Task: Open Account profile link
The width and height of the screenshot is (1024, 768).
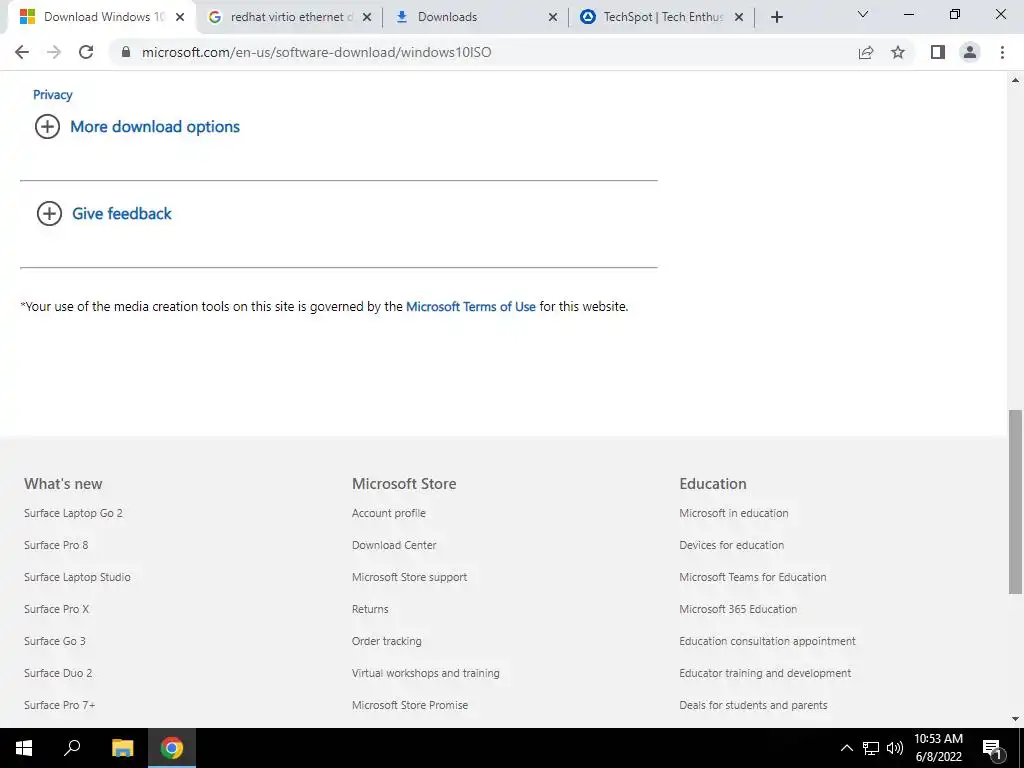Action: coord(389,513)
